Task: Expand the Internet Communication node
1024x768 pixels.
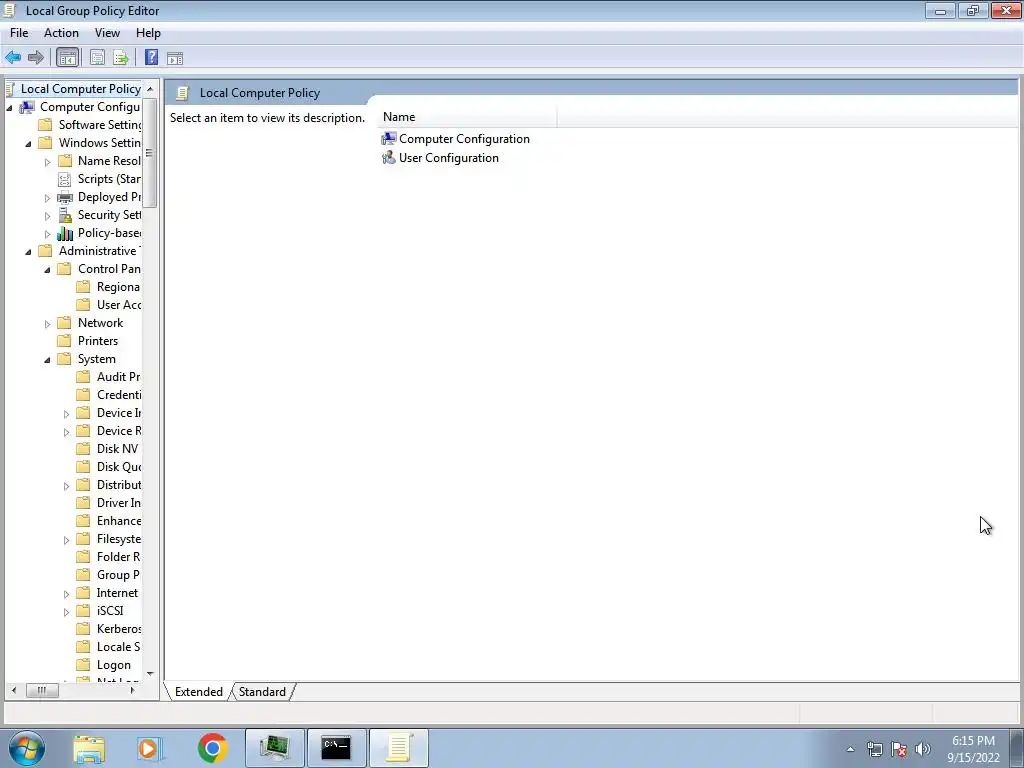Action: pyautogui.click(x=66, y=594)
